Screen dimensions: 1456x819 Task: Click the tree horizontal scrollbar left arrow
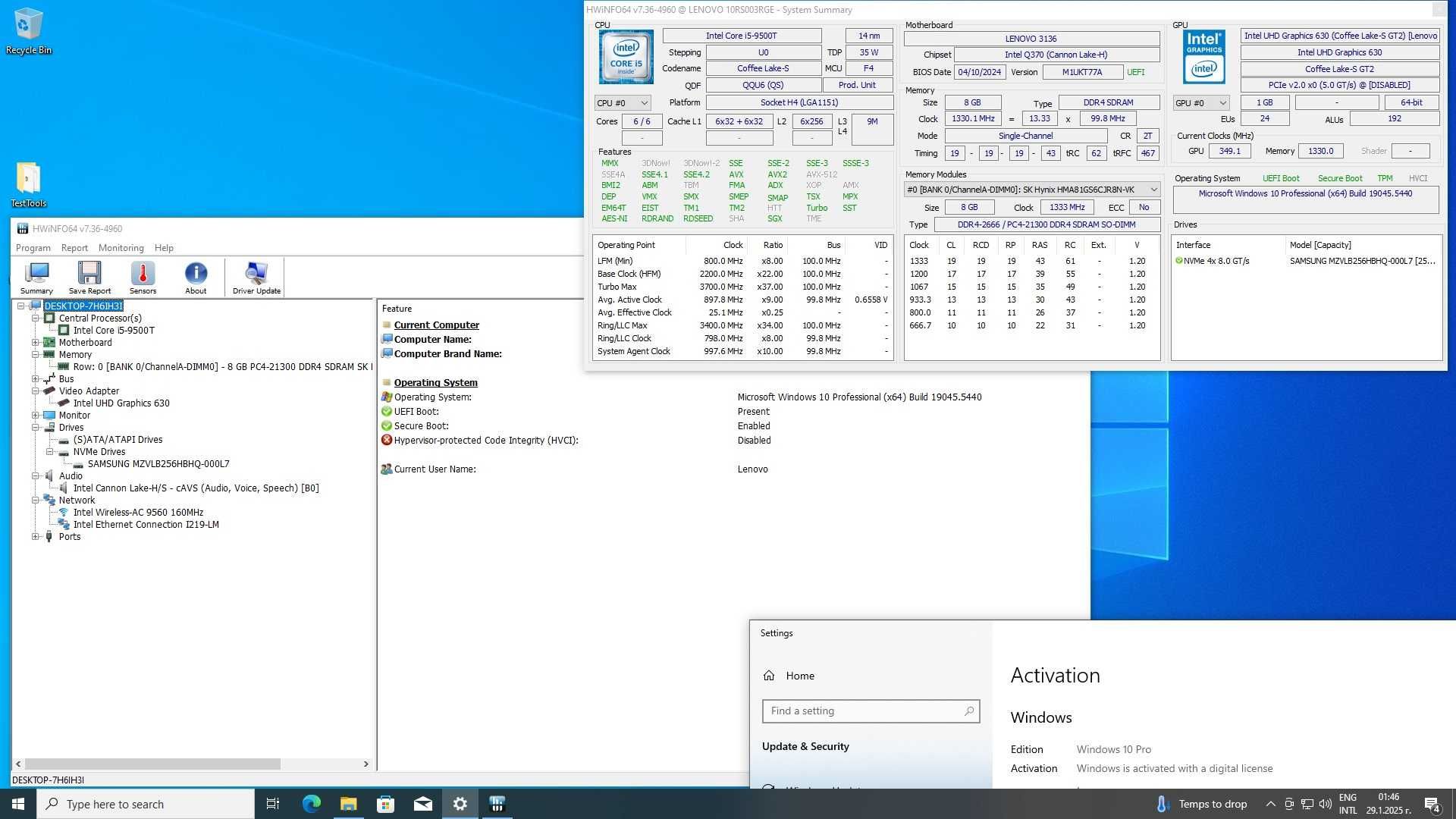[x=18, y=764]
